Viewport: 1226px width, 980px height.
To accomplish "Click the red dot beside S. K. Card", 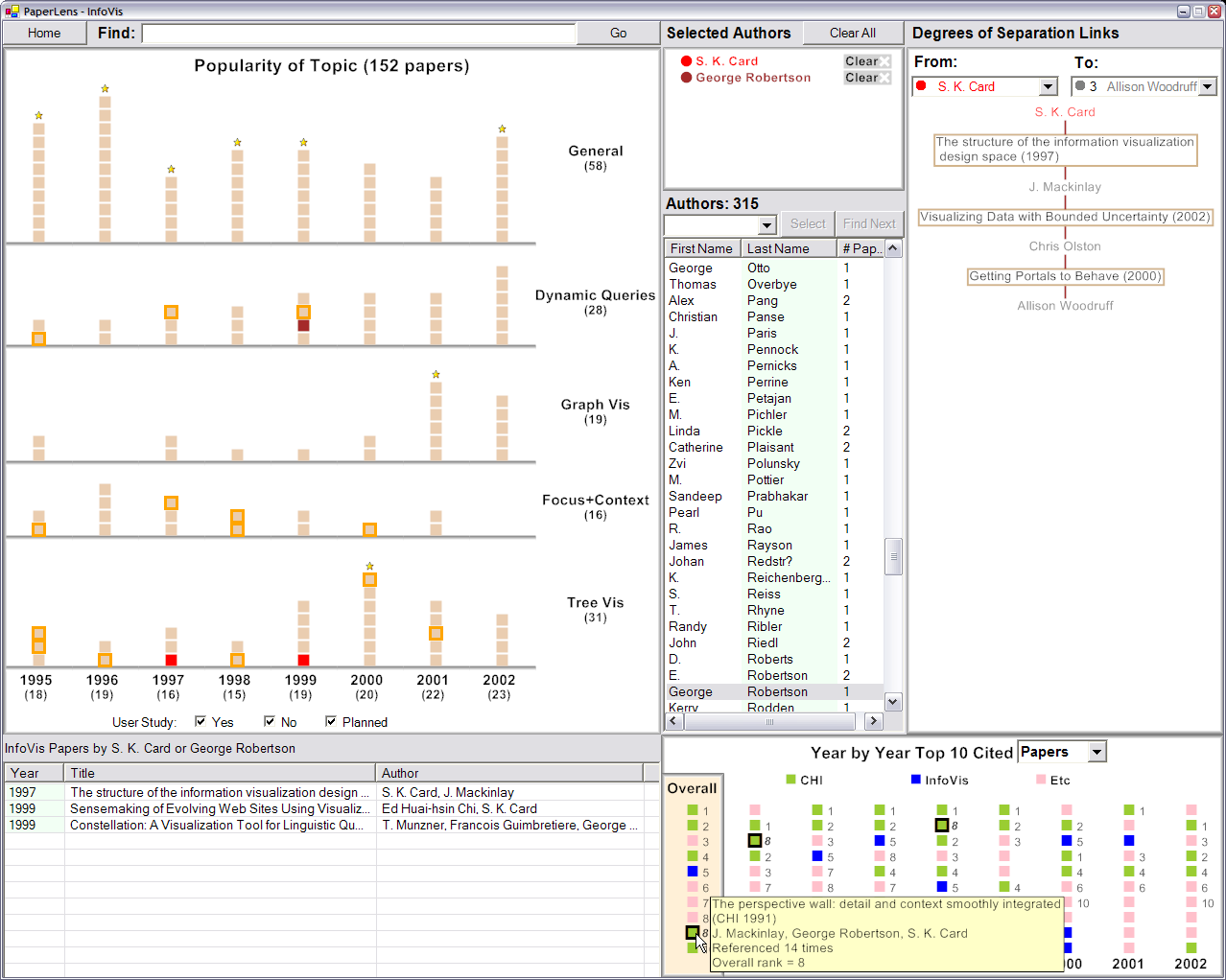I will (686, 61).
